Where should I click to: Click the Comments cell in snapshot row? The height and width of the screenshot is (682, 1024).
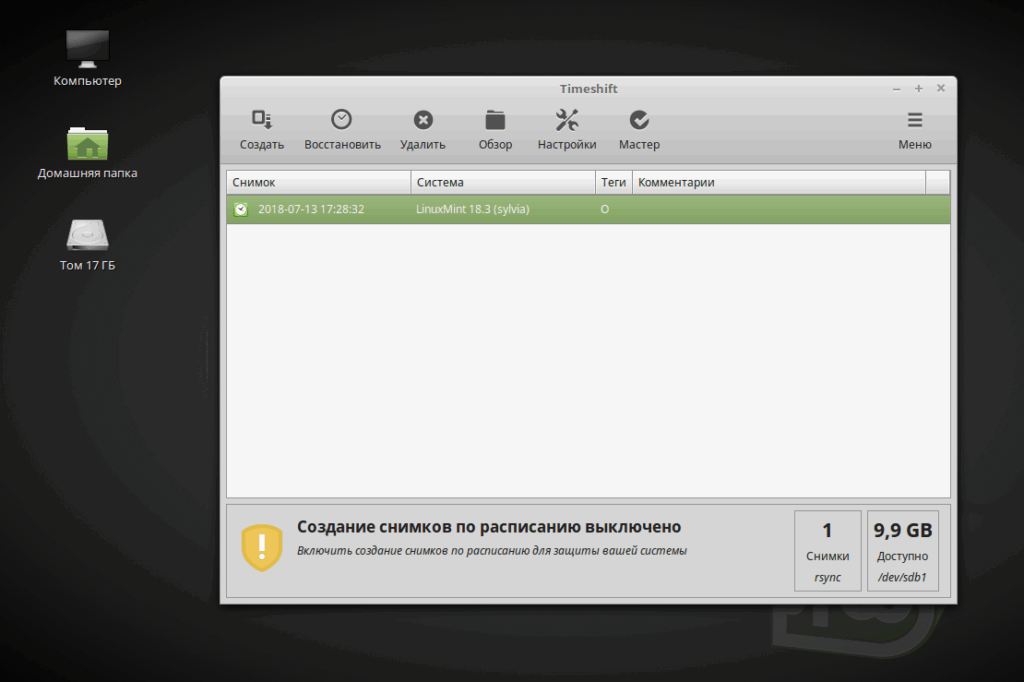[779, 209]
